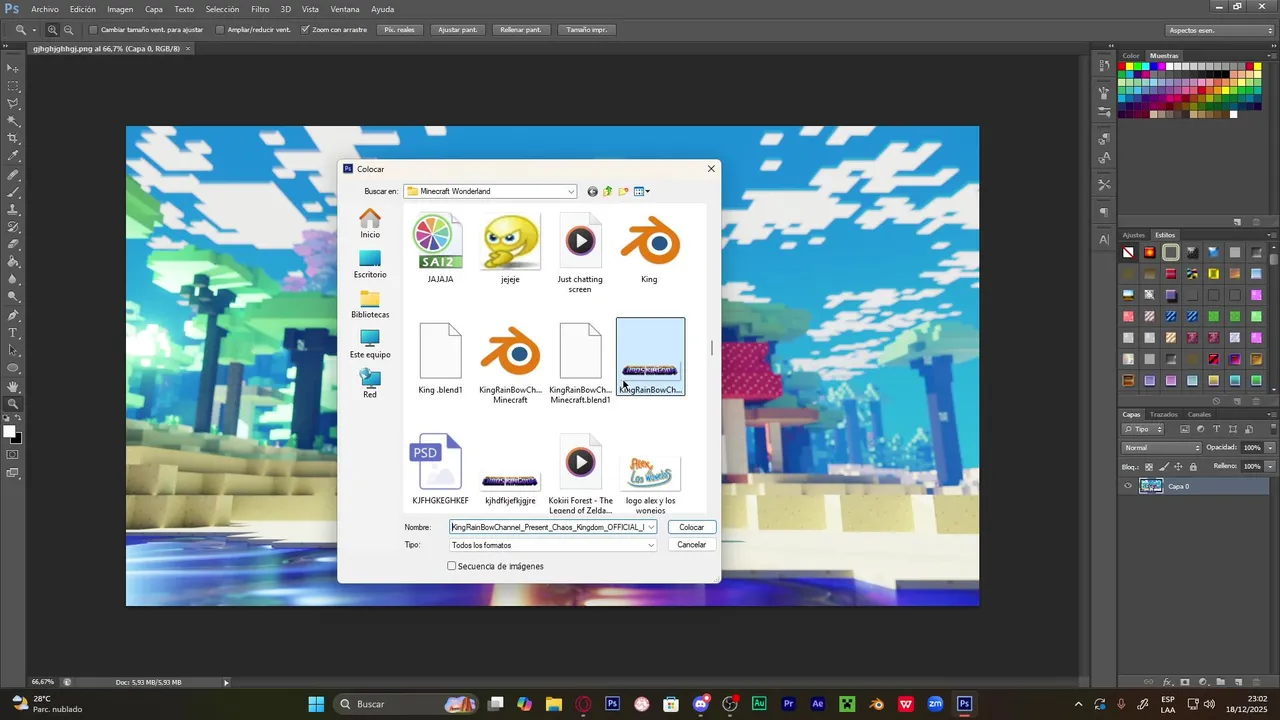Image resolution: width=1280 pixels, height=720 pixels.
Task: Open the Relleno slider dropdown arrow
Action: [1270, 466]
